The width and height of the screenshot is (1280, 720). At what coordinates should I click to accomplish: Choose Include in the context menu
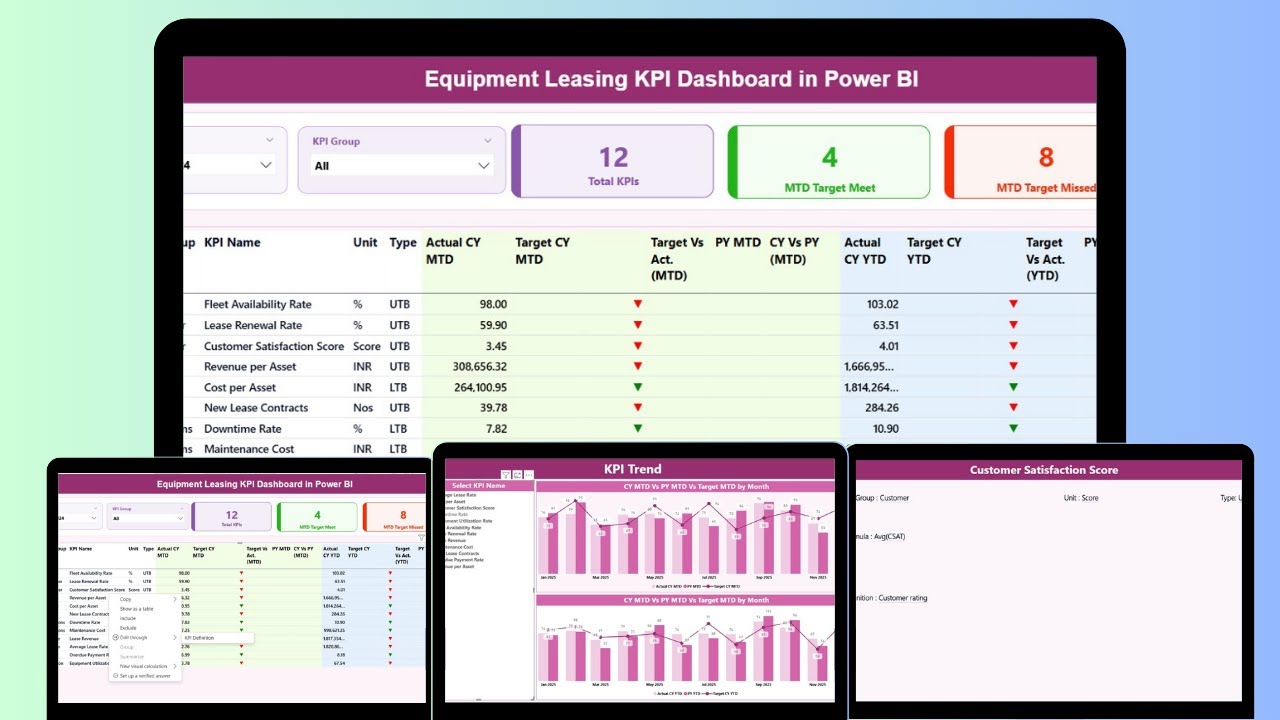128,618
